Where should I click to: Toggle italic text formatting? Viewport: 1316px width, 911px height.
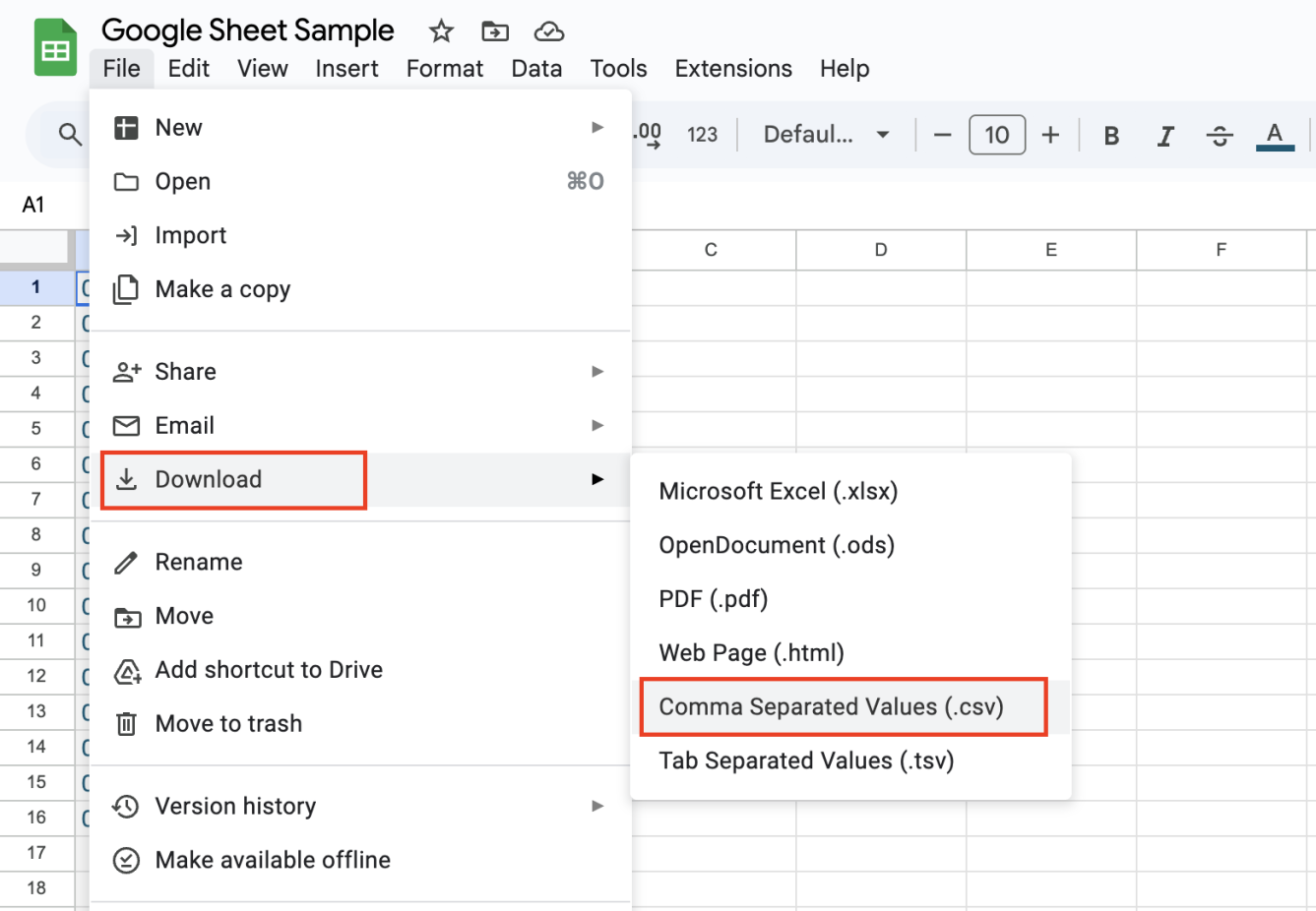[1165, 135]
